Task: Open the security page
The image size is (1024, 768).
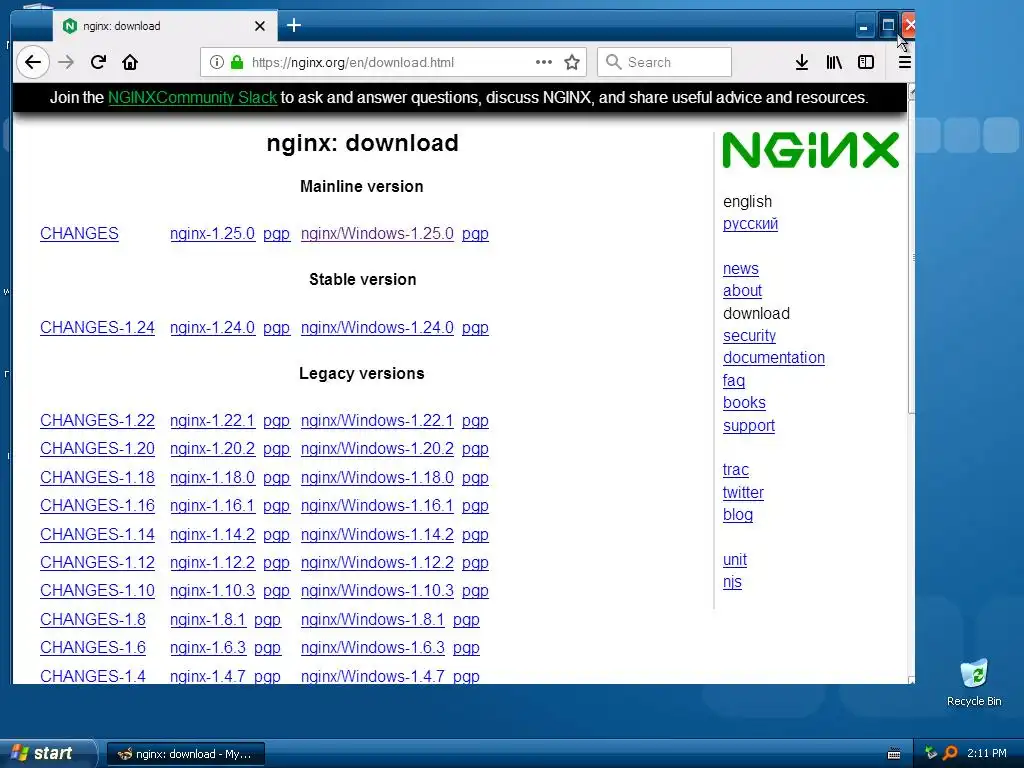Action: 749,336
